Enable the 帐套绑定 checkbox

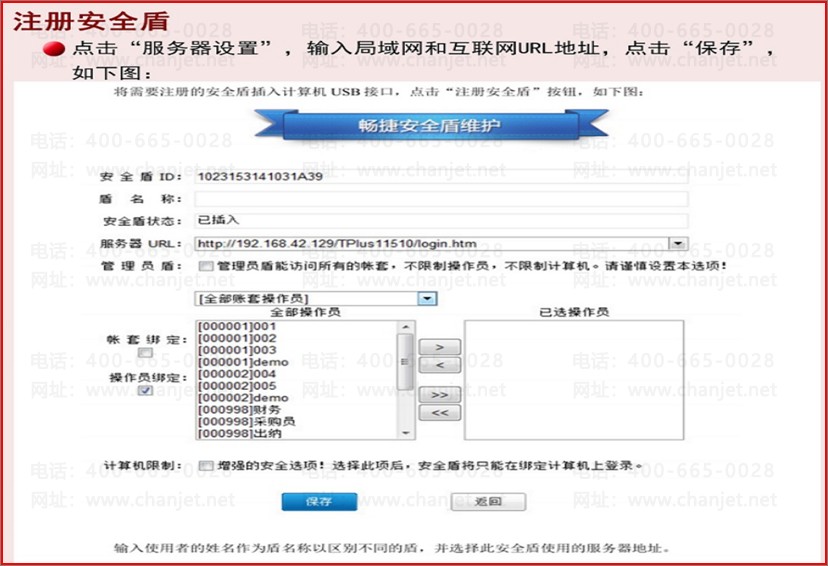(145, 352)
